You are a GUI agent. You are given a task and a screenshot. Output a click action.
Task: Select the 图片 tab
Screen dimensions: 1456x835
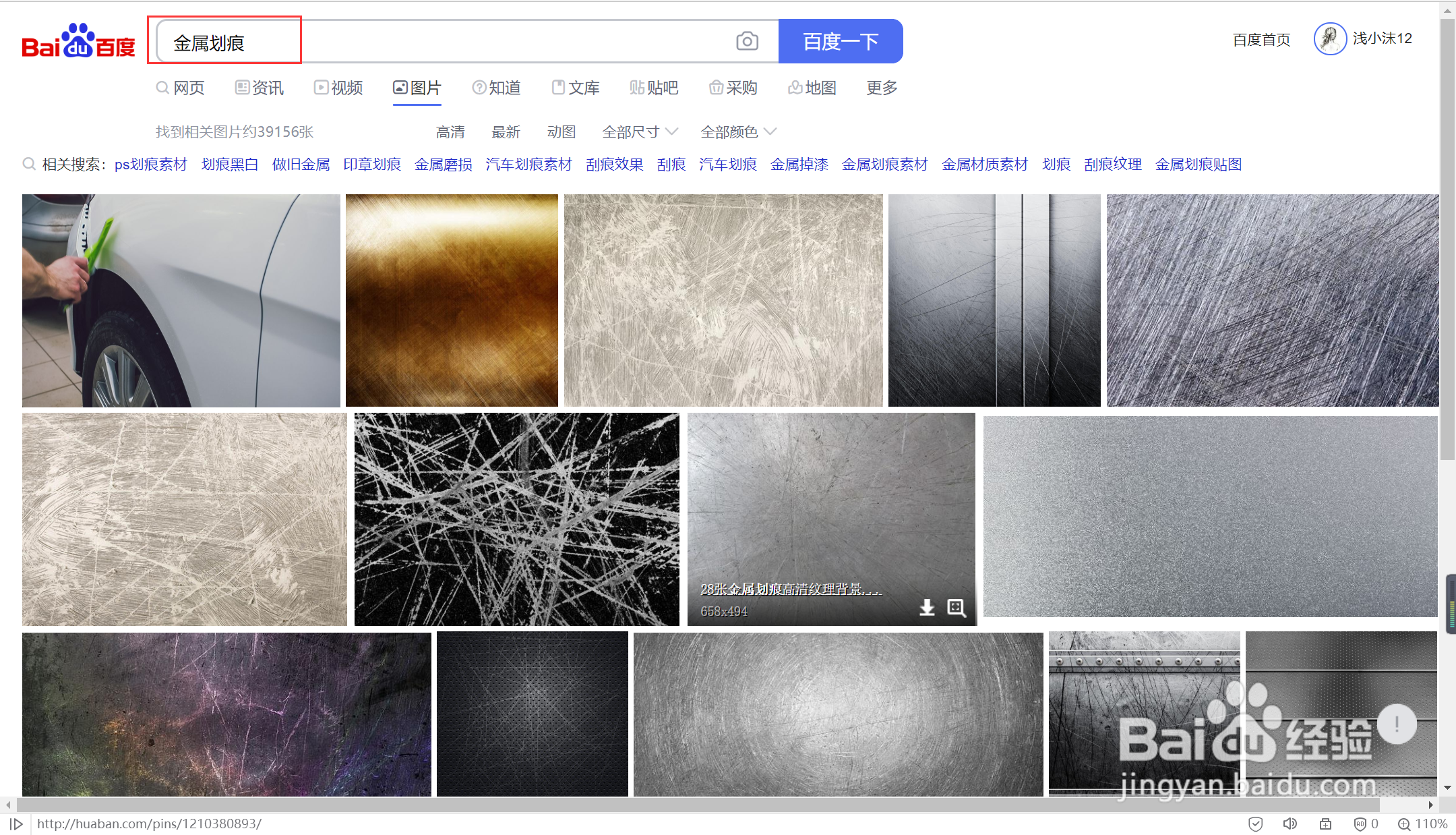[x=417, y=88]
